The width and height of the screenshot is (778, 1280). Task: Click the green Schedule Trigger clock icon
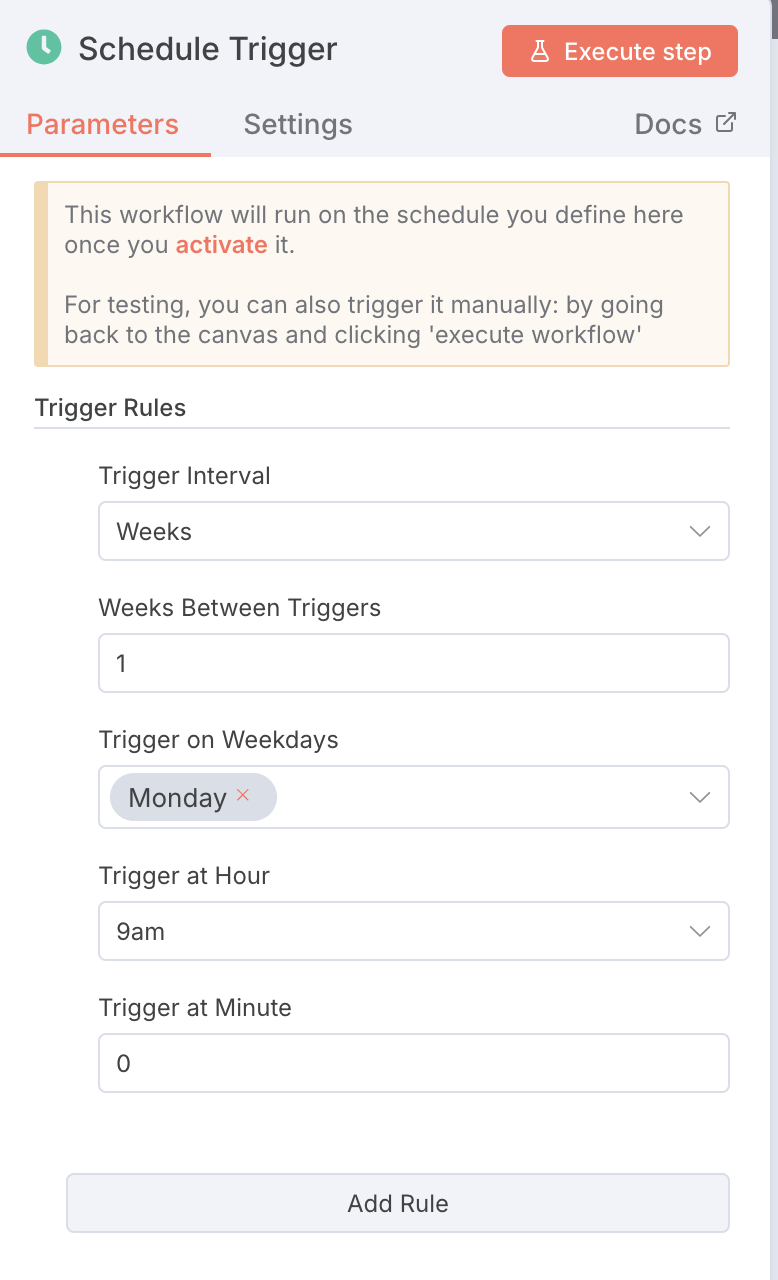click(x=44, y=48)
